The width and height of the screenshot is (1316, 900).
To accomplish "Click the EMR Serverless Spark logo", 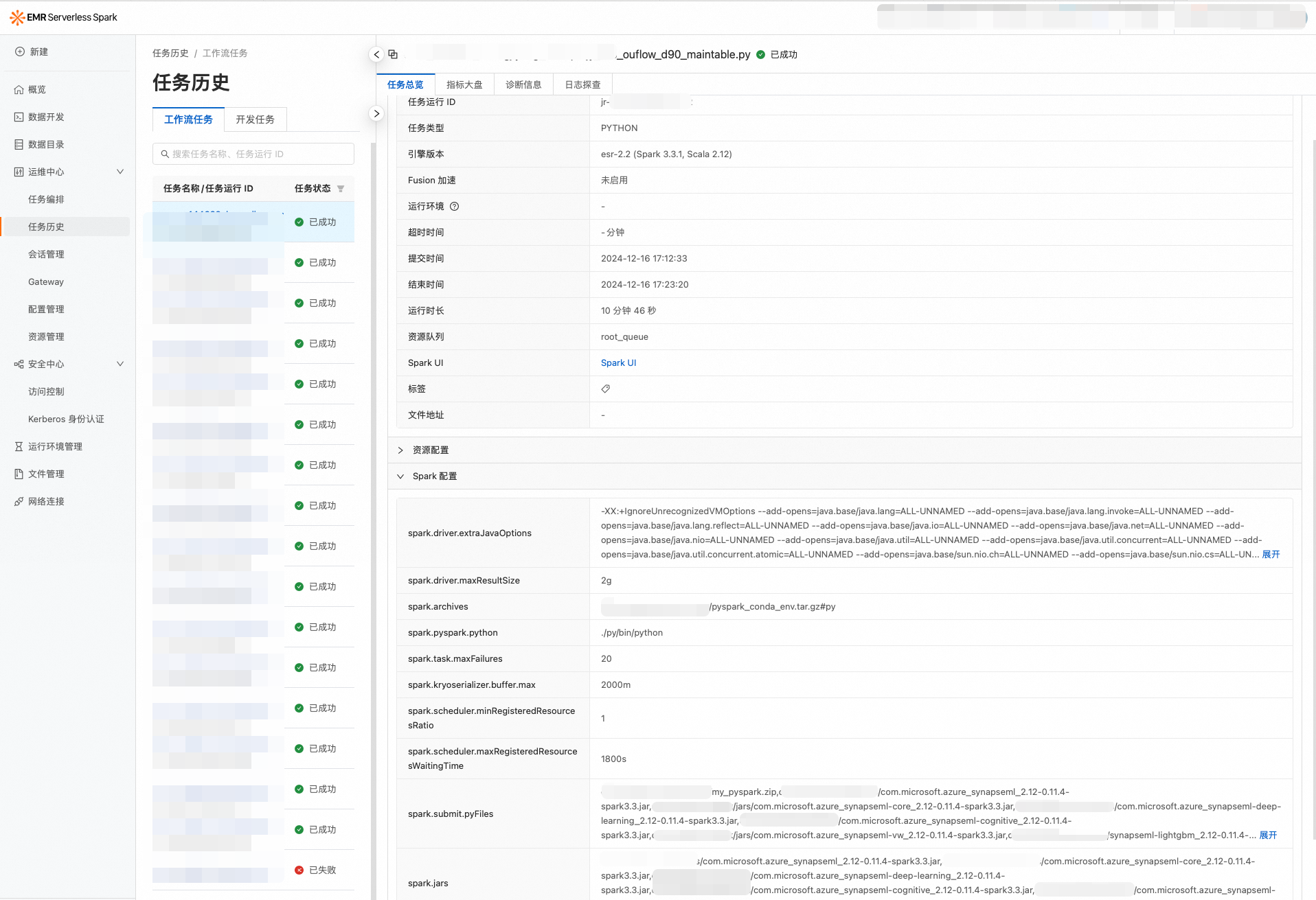I will [63, 17].
